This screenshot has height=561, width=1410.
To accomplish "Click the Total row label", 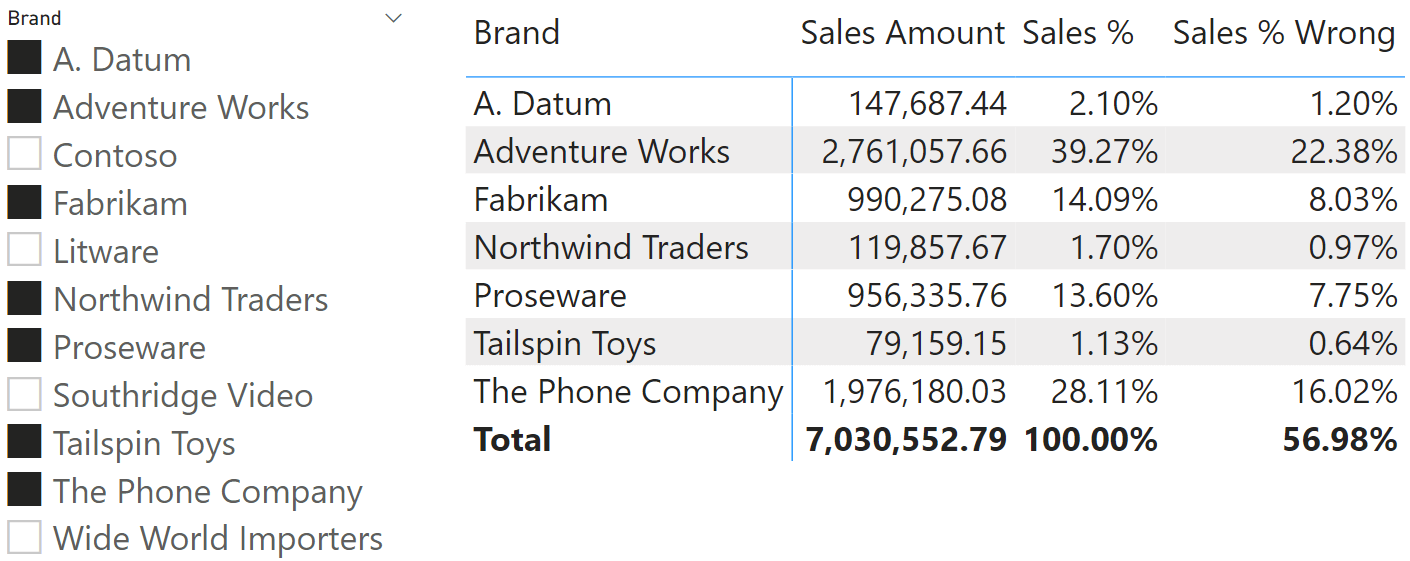I will 512,439.
